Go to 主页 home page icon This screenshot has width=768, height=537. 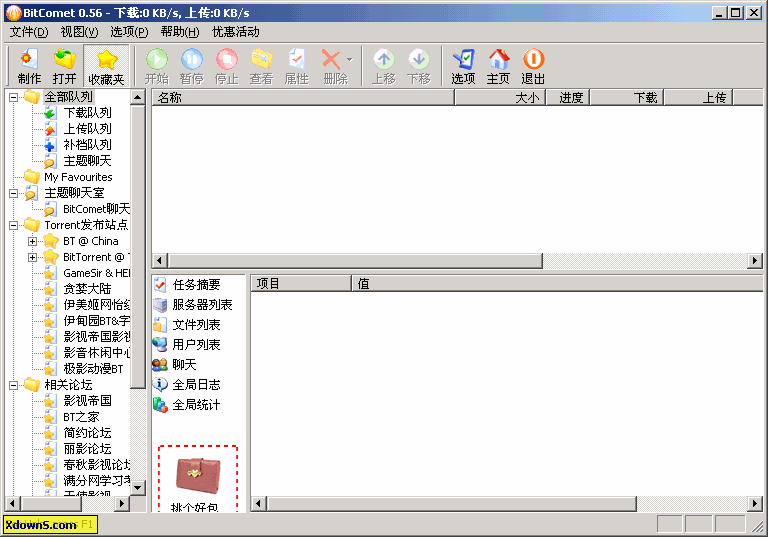coord(499,66)
